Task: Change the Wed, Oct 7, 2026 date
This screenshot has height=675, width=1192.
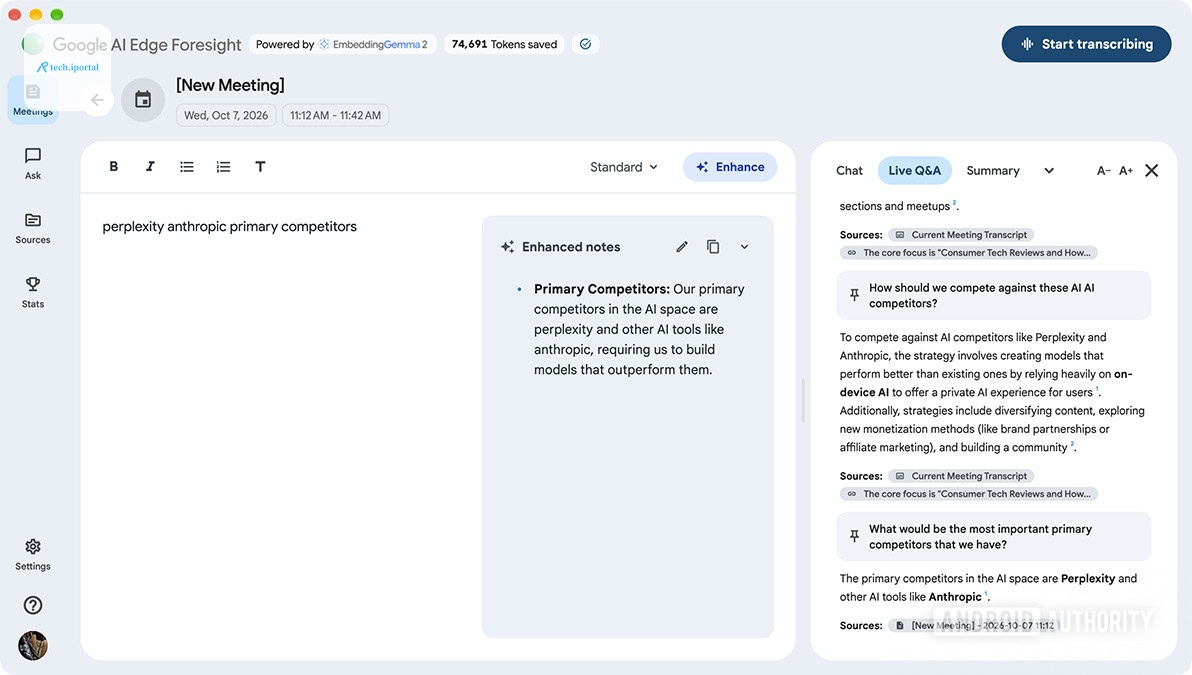Action: (226, 116)
